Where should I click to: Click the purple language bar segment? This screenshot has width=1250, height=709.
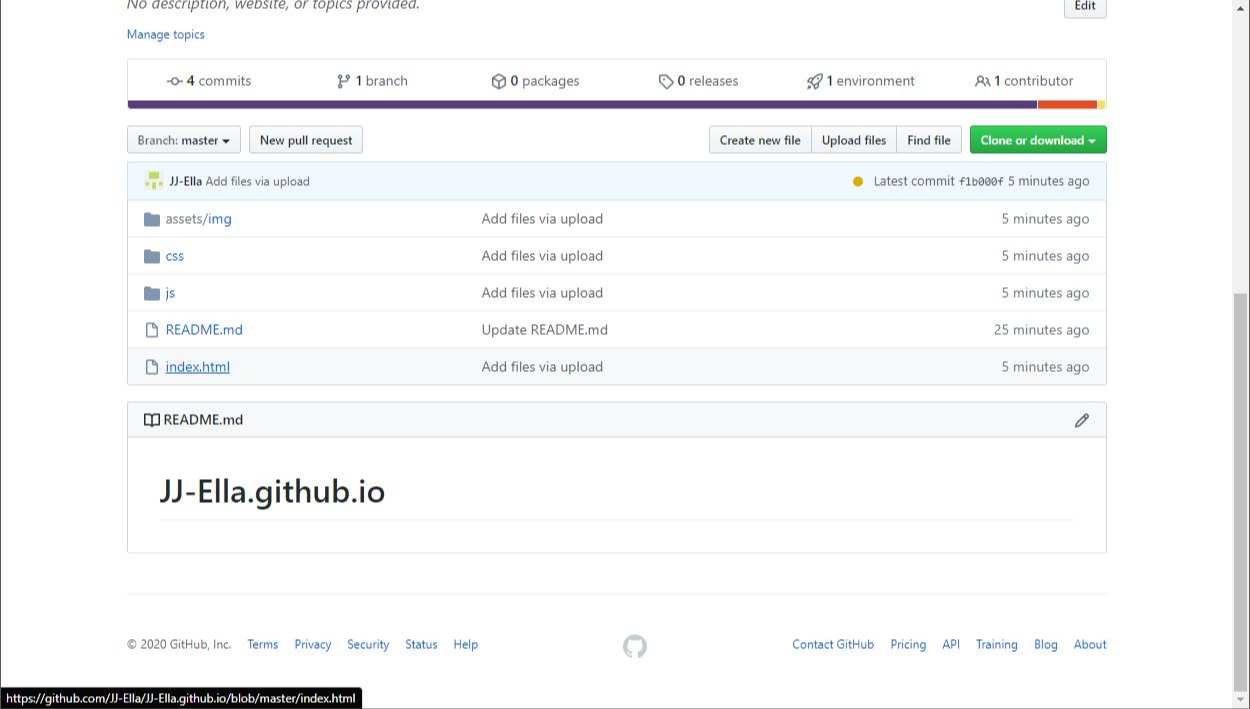click(x=582, y=104)
